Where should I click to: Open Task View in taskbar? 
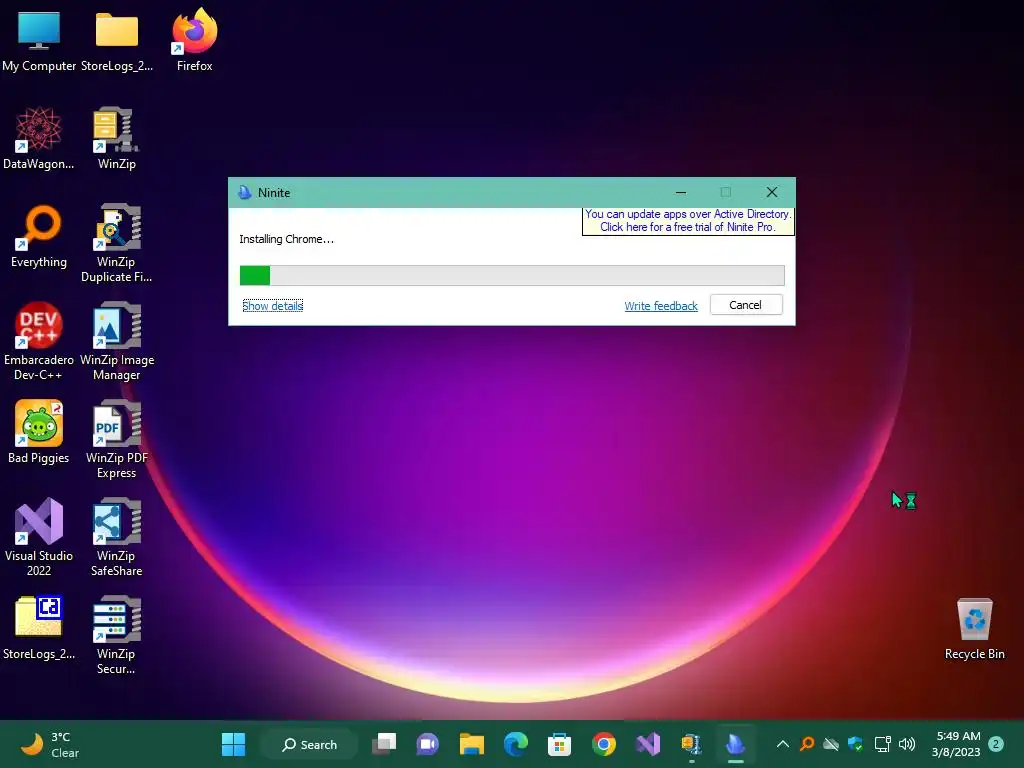384,744
